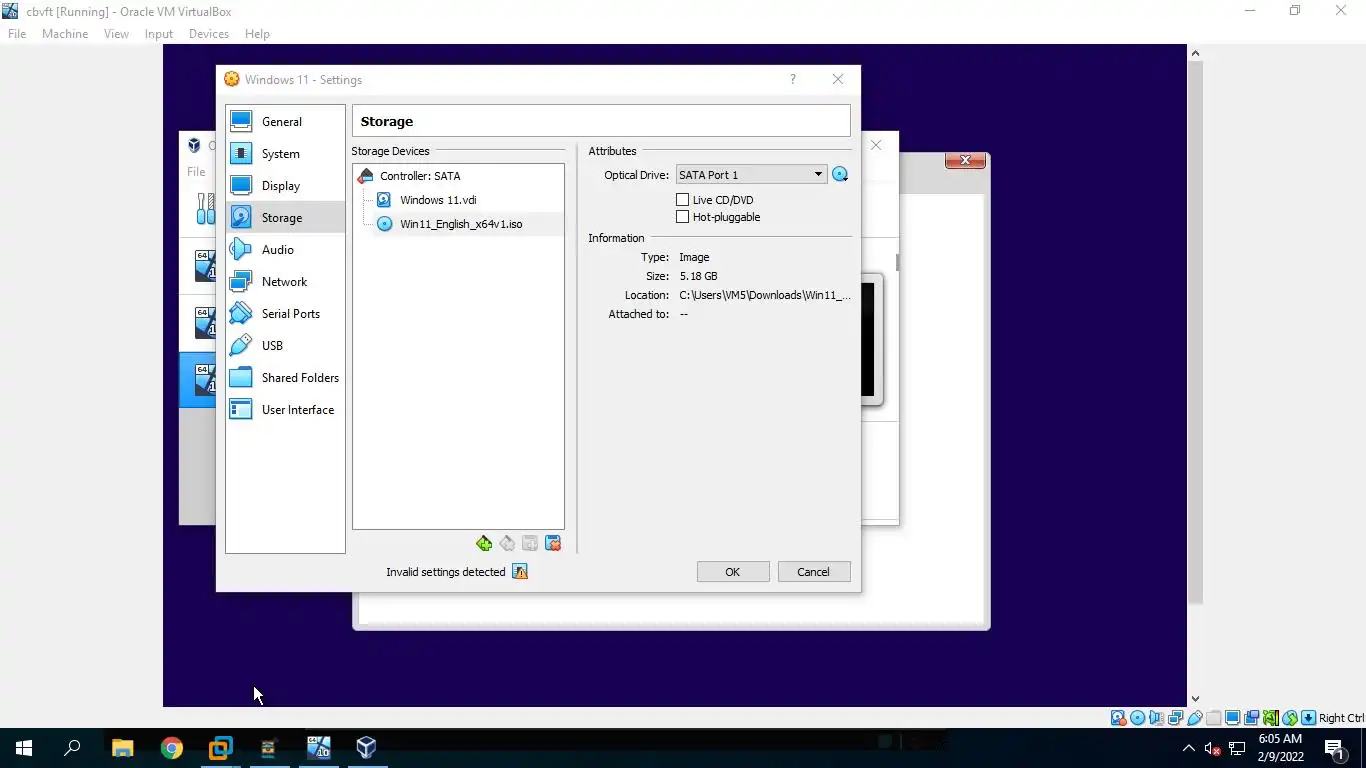
Task: Click the optical disc indicator in VM status bar
Action: 1137,718
